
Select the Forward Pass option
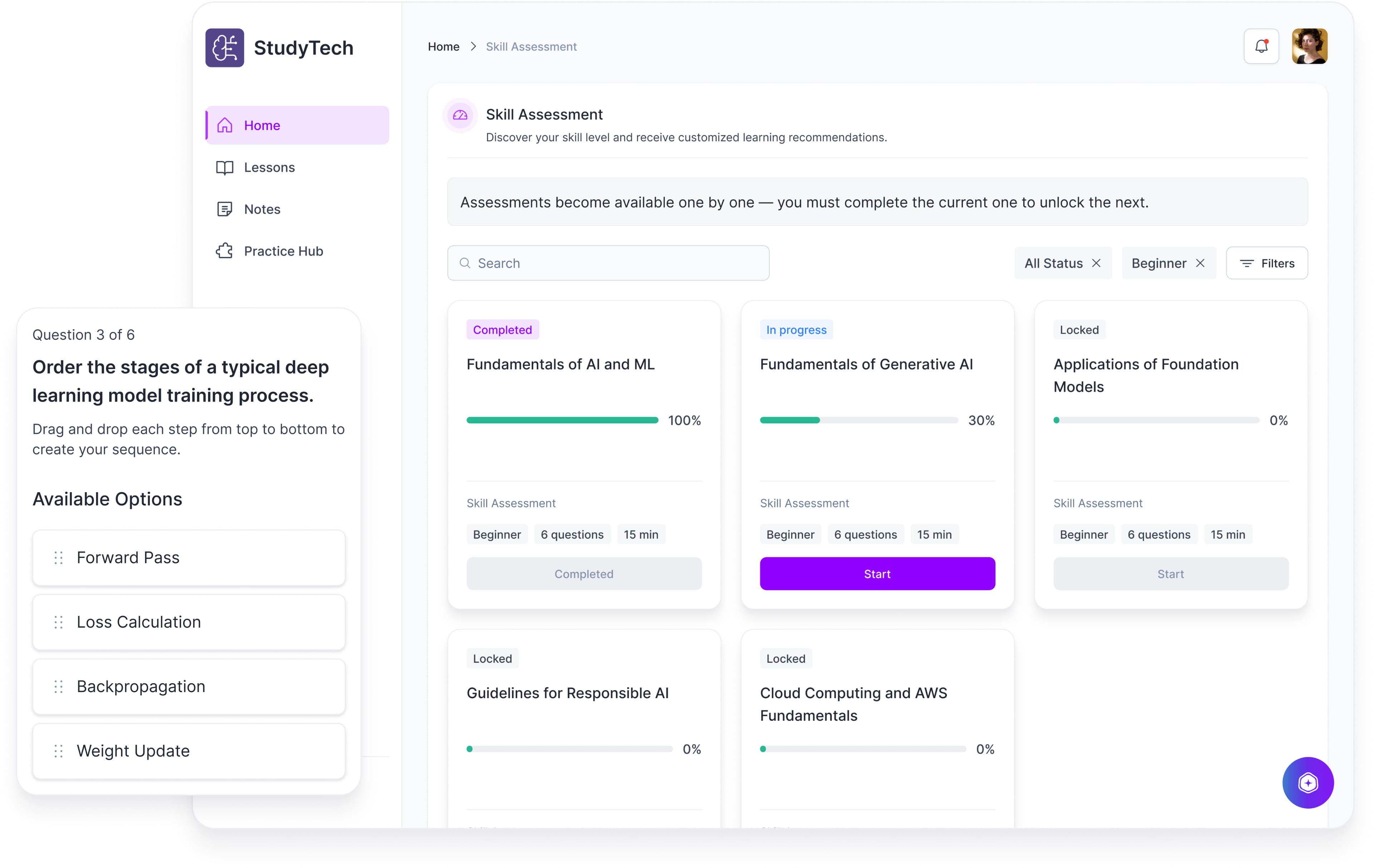tap(189, 558)
